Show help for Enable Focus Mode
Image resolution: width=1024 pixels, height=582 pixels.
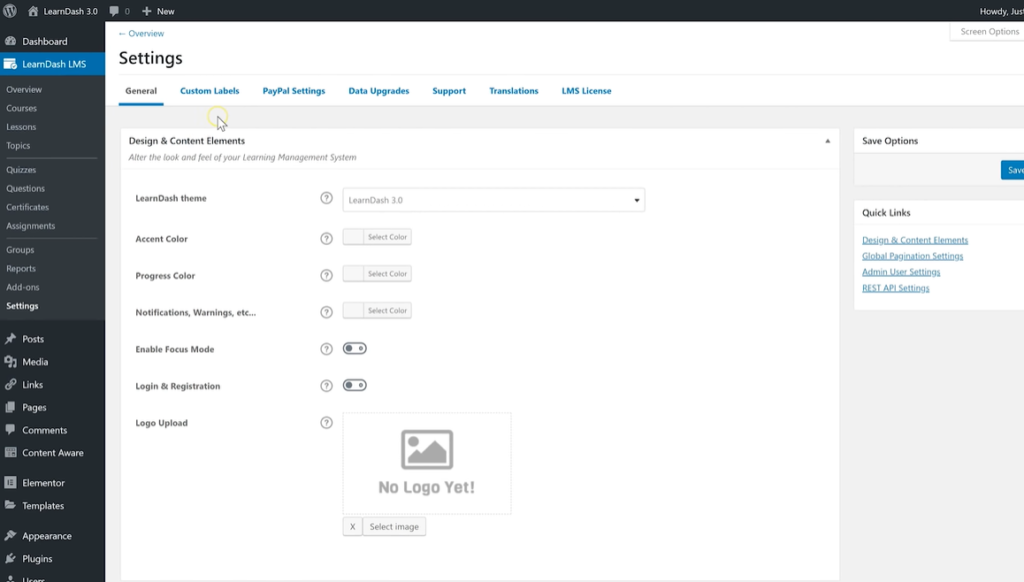[327, 349]
